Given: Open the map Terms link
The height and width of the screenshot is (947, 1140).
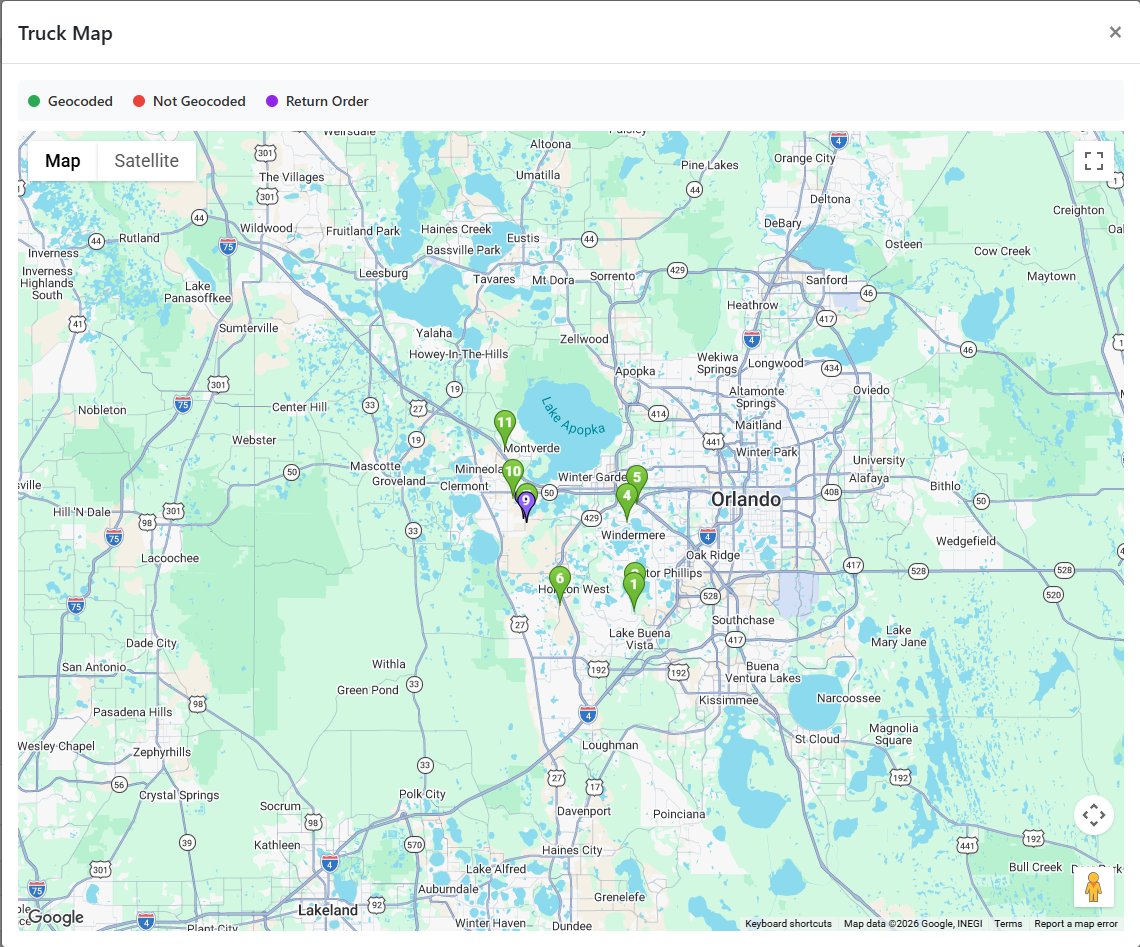Looking at the screenshot, I should [1008, 924].
